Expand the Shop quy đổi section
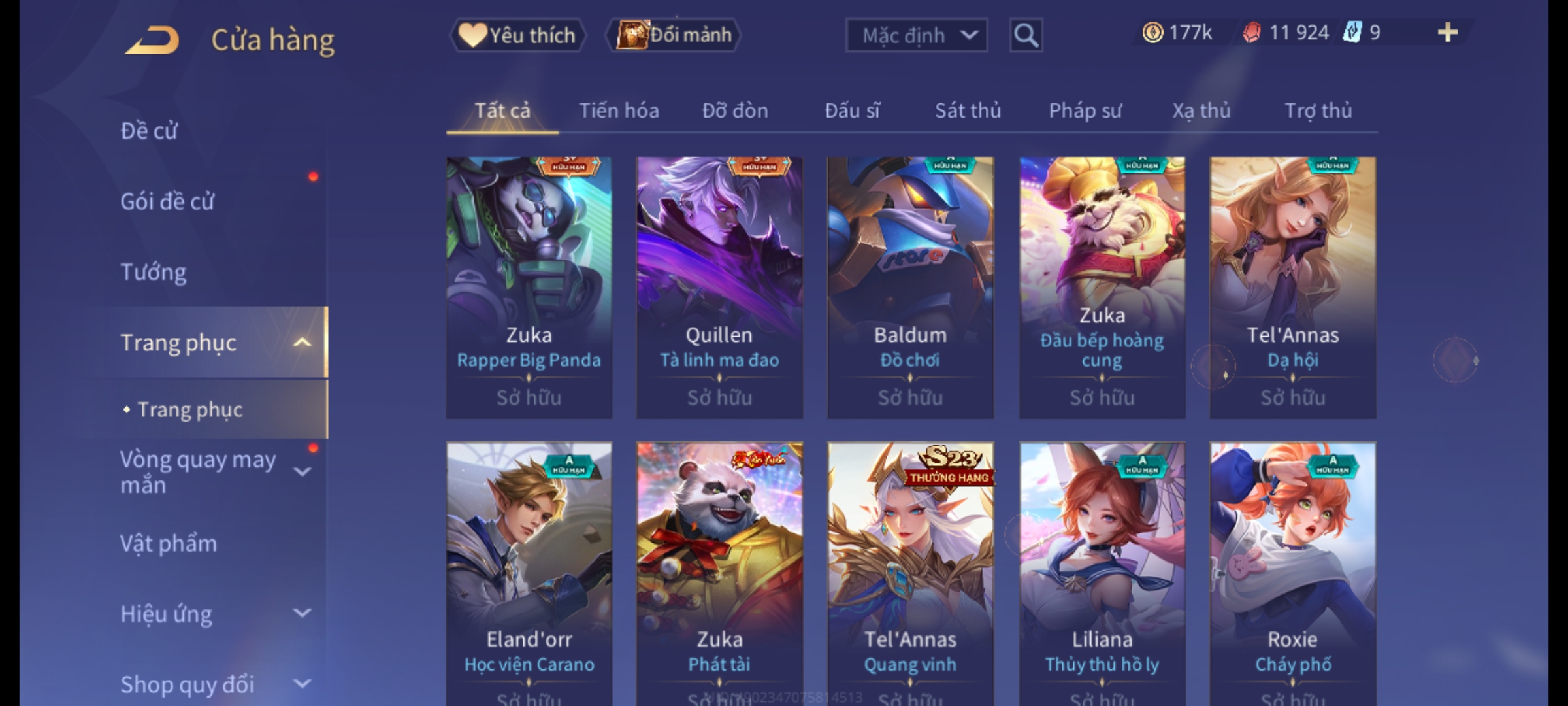 302,684
